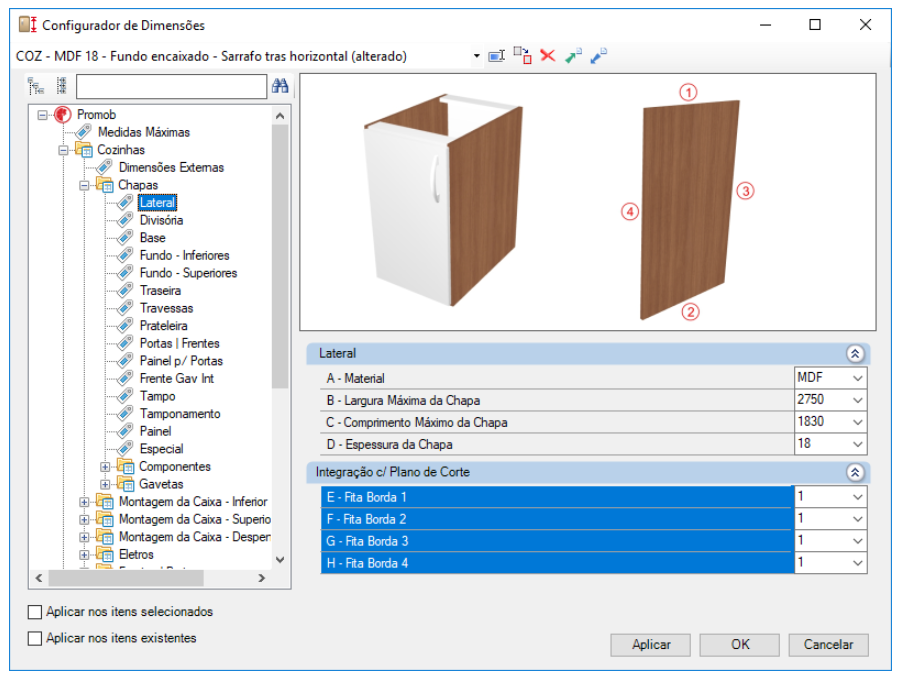Open the Espessura da Chapa dropdown
The width and height of the screenshot is (901, 676).
click(x=857, y=444)
